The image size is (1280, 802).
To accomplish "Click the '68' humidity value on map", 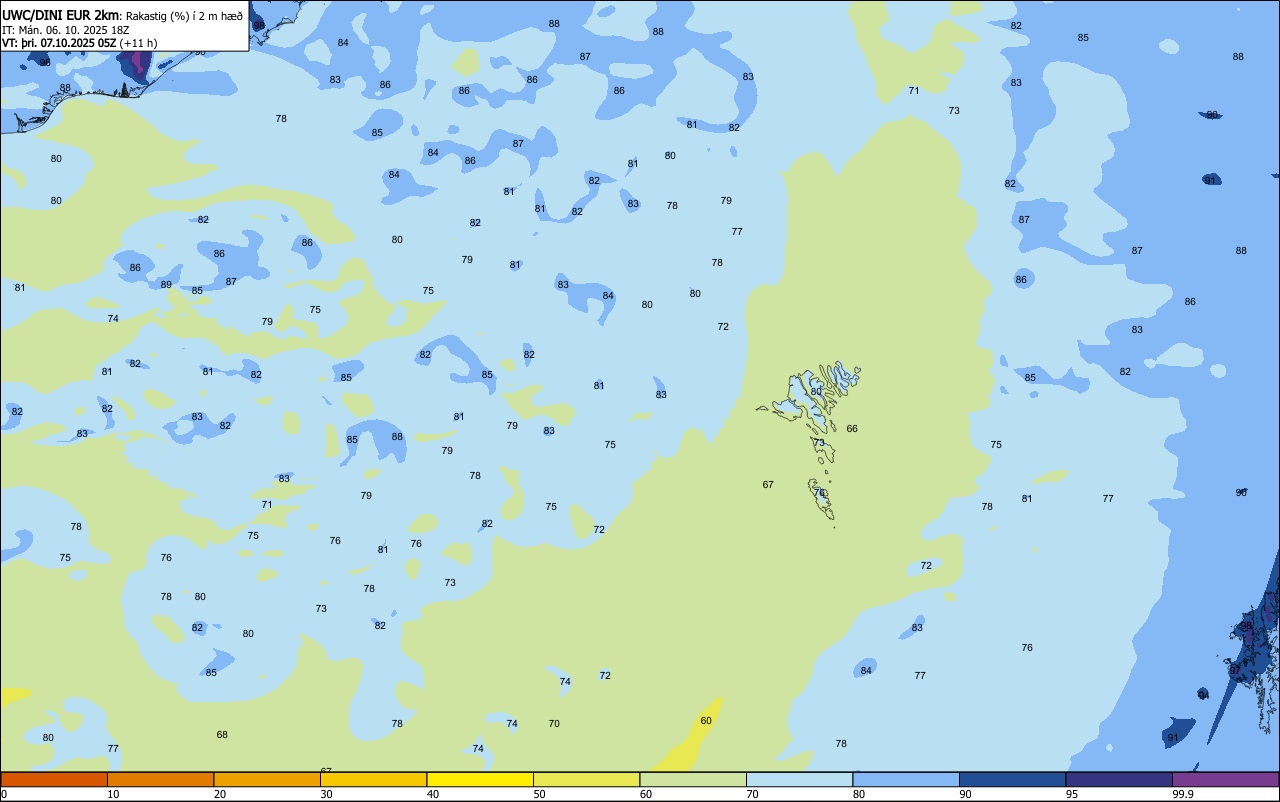I will point(222,734).
